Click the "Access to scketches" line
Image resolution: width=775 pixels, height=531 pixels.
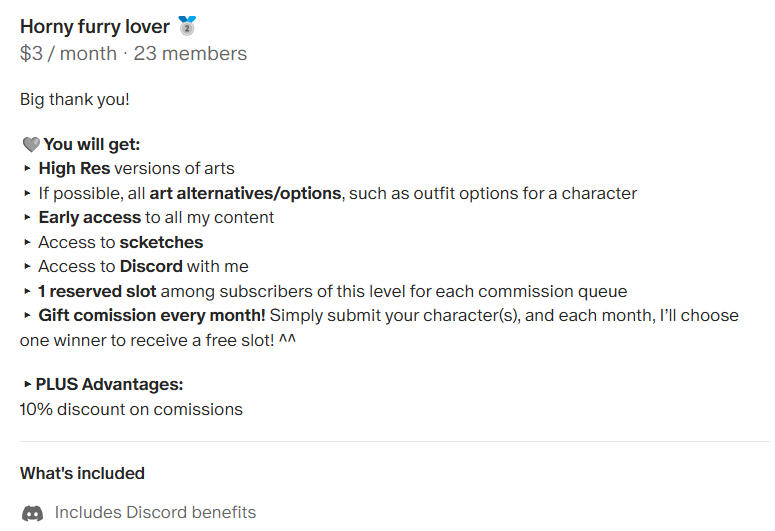tap(120, 242)
